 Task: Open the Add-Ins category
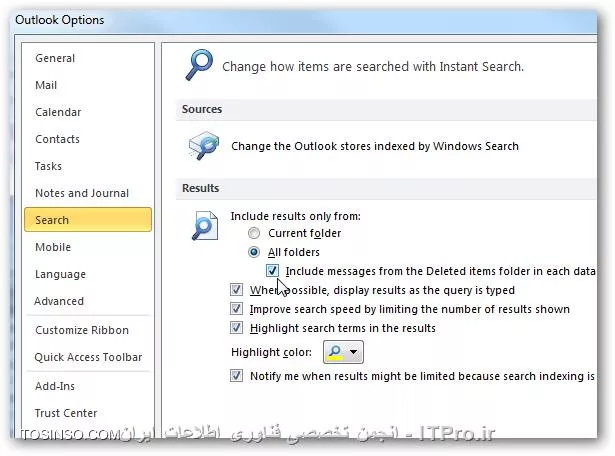coord(55,386)
